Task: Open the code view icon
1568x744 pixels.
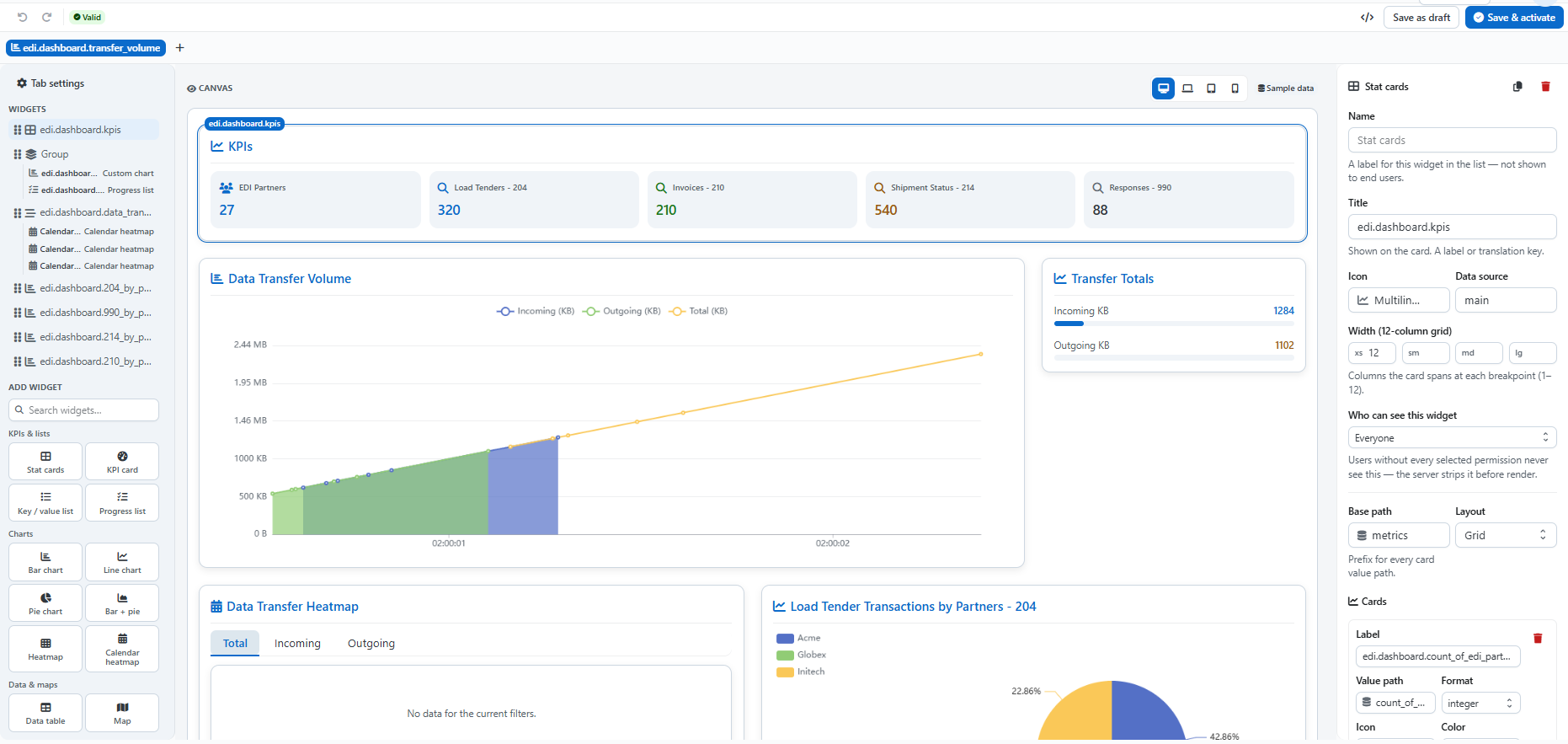Action: pos(1367,17)
